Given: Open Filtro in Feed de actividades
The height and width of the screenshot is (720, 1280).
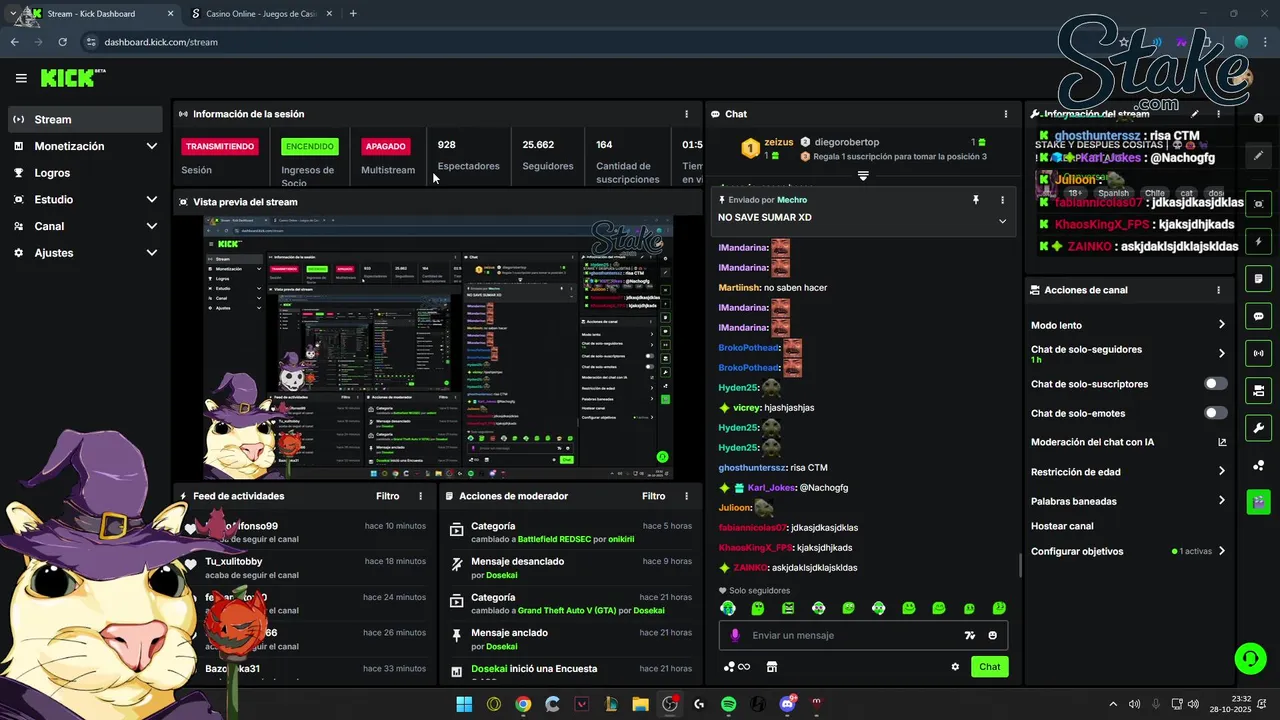Looking at the screenshot, I should 387,496.
